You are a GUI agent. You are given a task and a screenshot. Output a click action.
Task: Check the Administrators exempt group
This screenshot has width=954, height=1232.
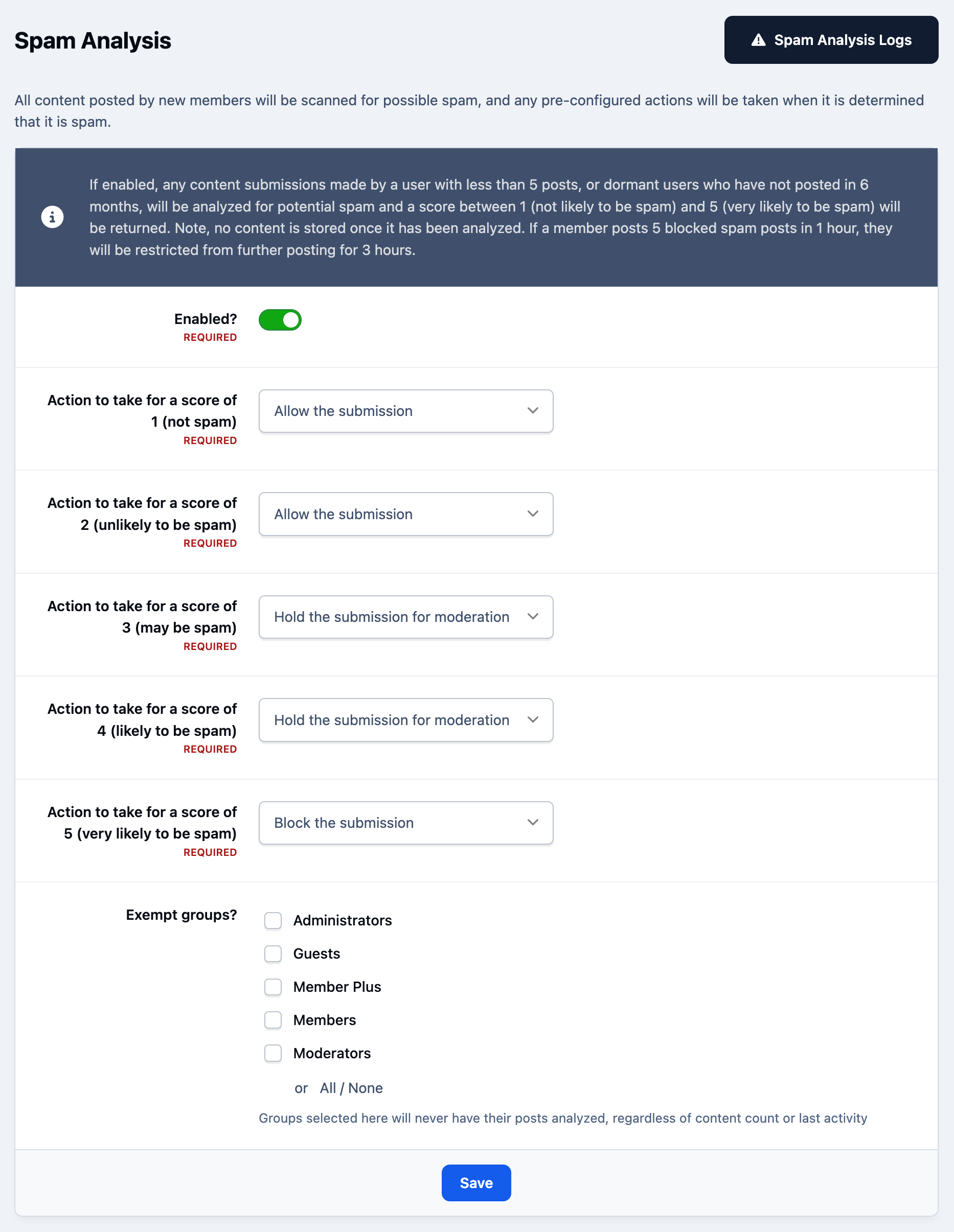[273, 920]
